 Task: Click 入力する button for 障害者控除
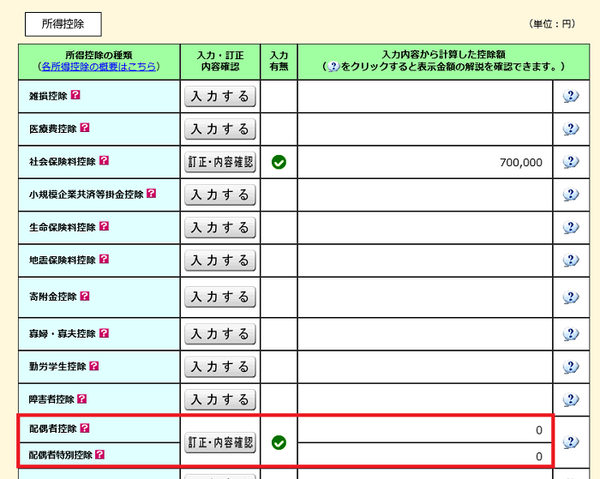pos(220,400)
